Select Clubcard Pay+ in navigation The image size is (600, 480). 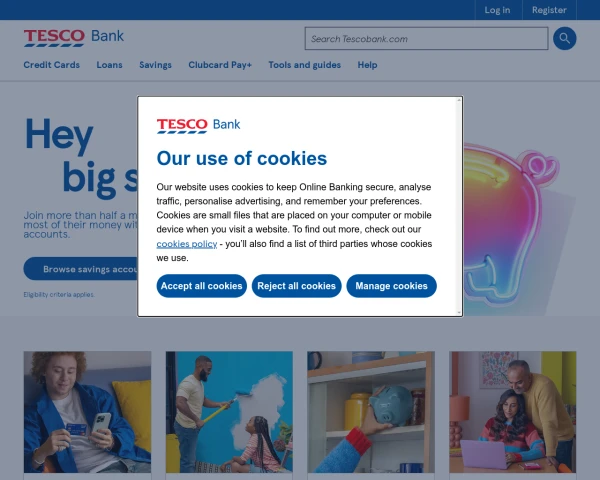(220, 65)
